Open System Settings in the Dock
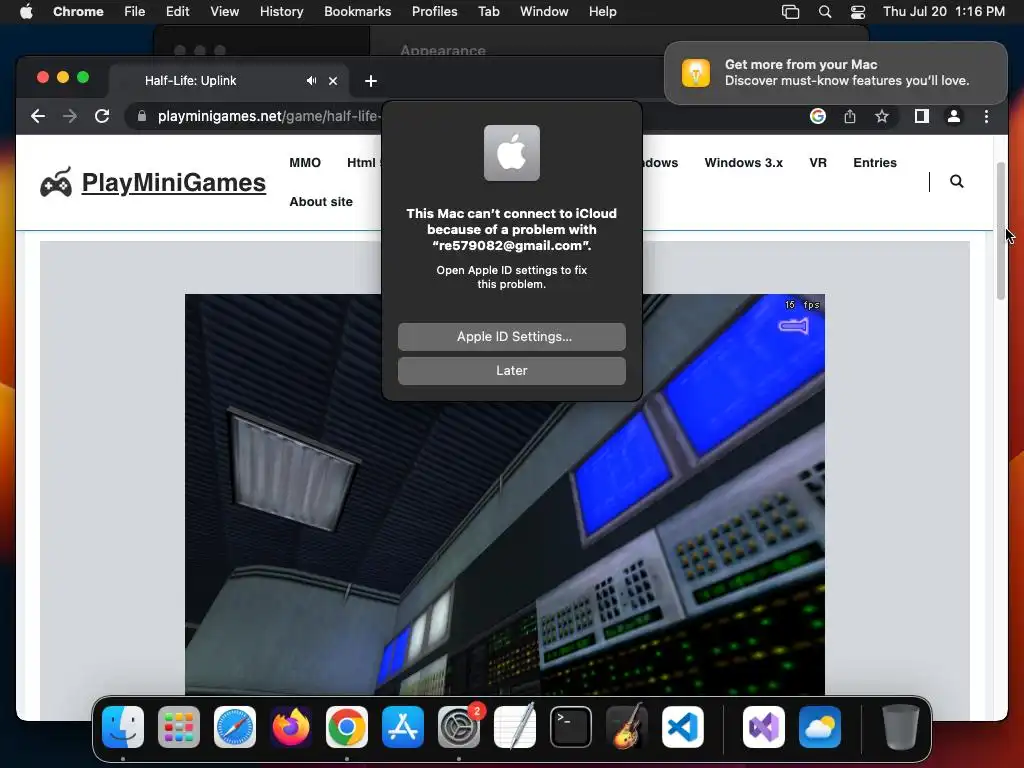This screenshot has height=768, width=1024. click(459, 727)
